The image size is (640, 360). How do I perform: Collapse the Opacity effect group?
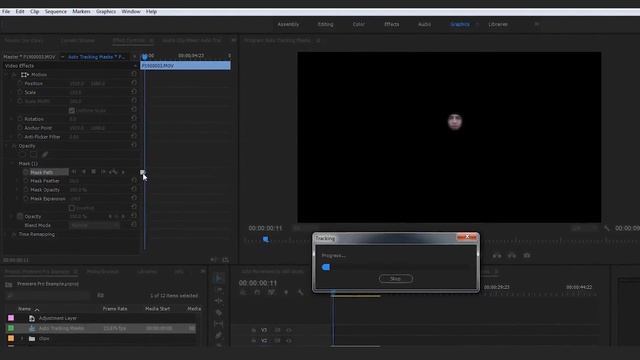click(6, 146)
